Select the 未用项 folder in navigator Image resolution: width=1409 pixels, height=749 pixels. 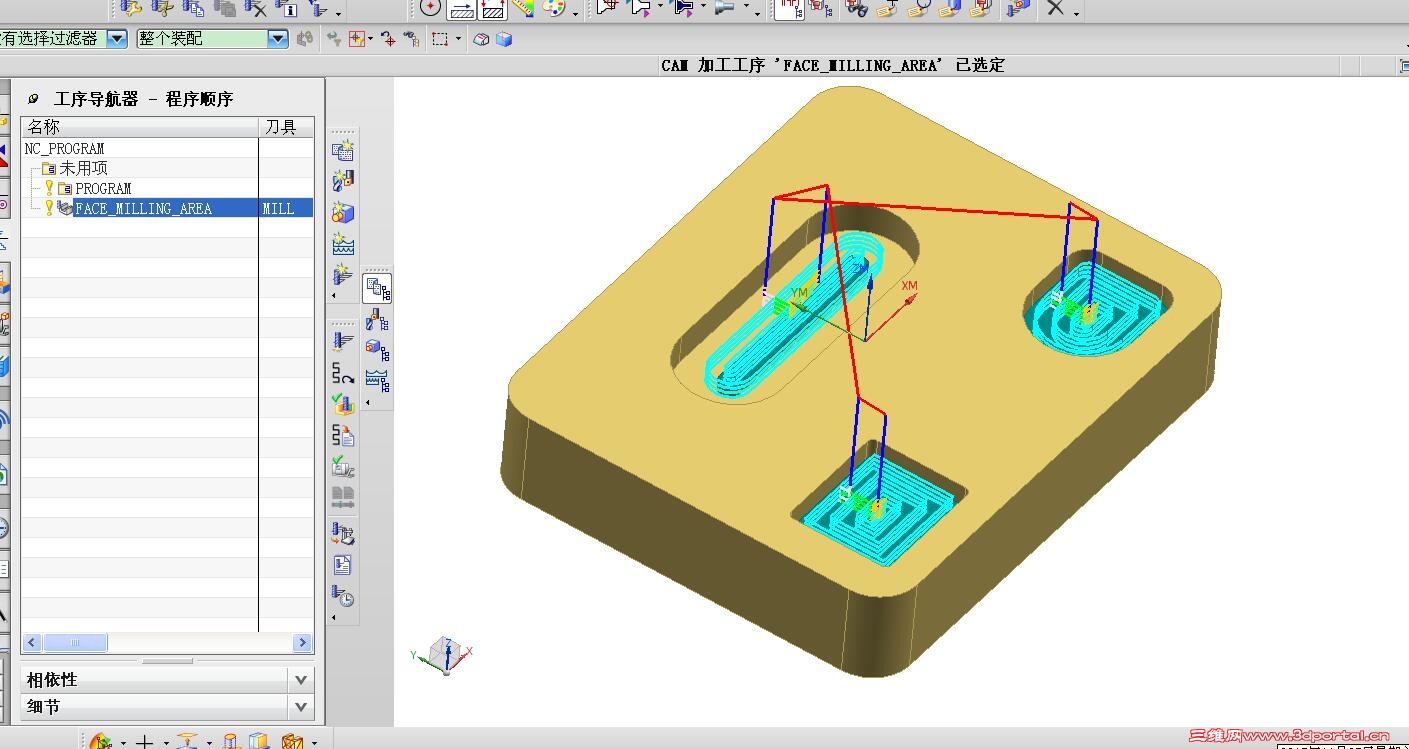pos(83,168)
